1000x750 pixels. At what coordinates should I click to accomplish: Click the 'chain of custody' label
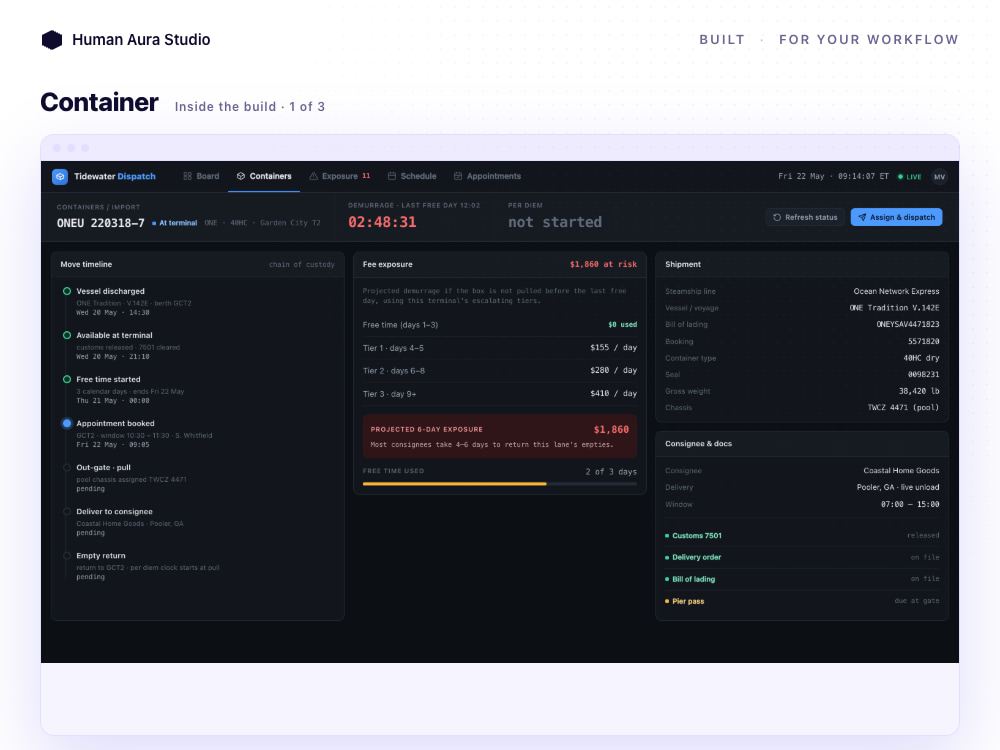click(302, 265)
